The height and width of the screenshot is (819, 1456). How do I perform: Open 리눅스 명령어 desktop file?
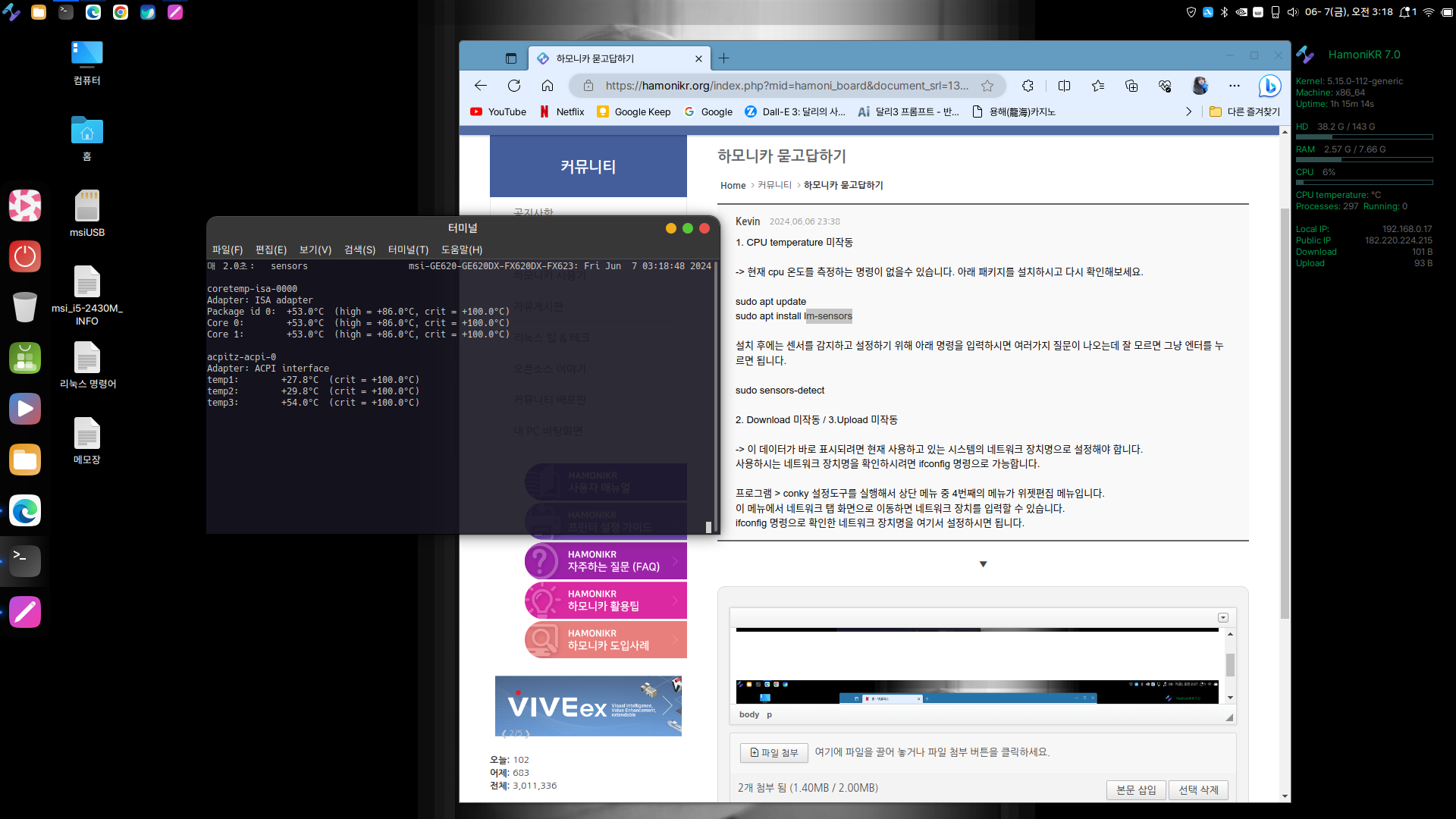point(87,365)
